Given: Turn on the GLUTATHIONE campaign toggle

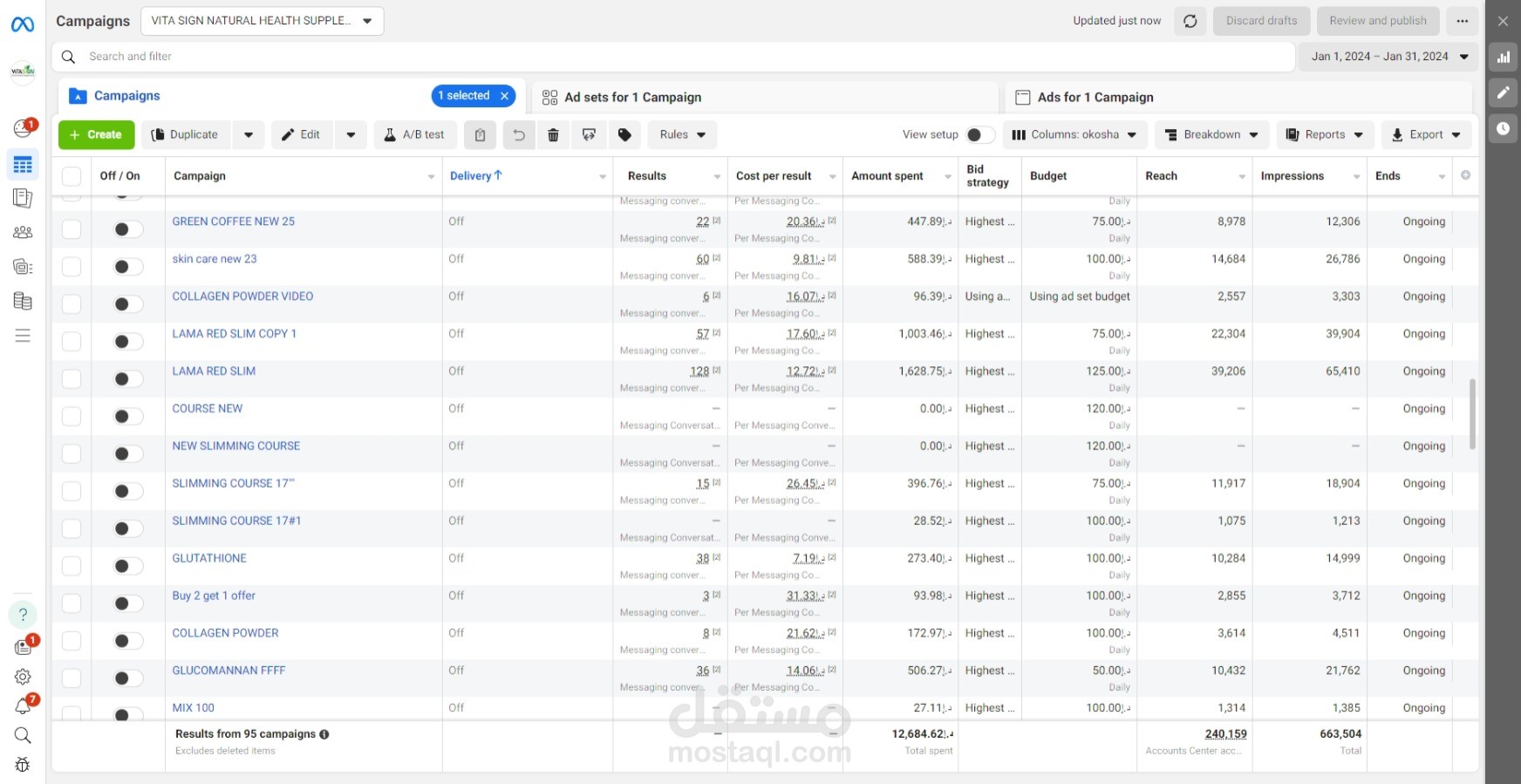Looking at the screenshot, I should pyautogui.click(x=128, y=566).
